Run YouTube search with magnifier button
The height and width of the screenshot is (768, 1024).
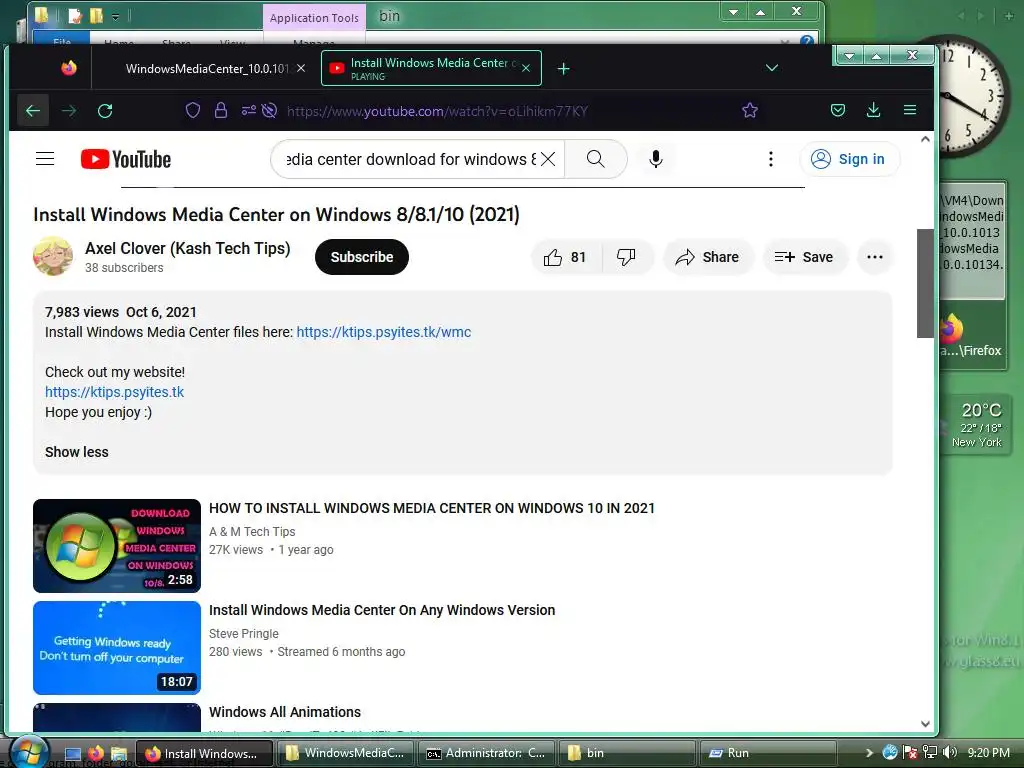596,159
